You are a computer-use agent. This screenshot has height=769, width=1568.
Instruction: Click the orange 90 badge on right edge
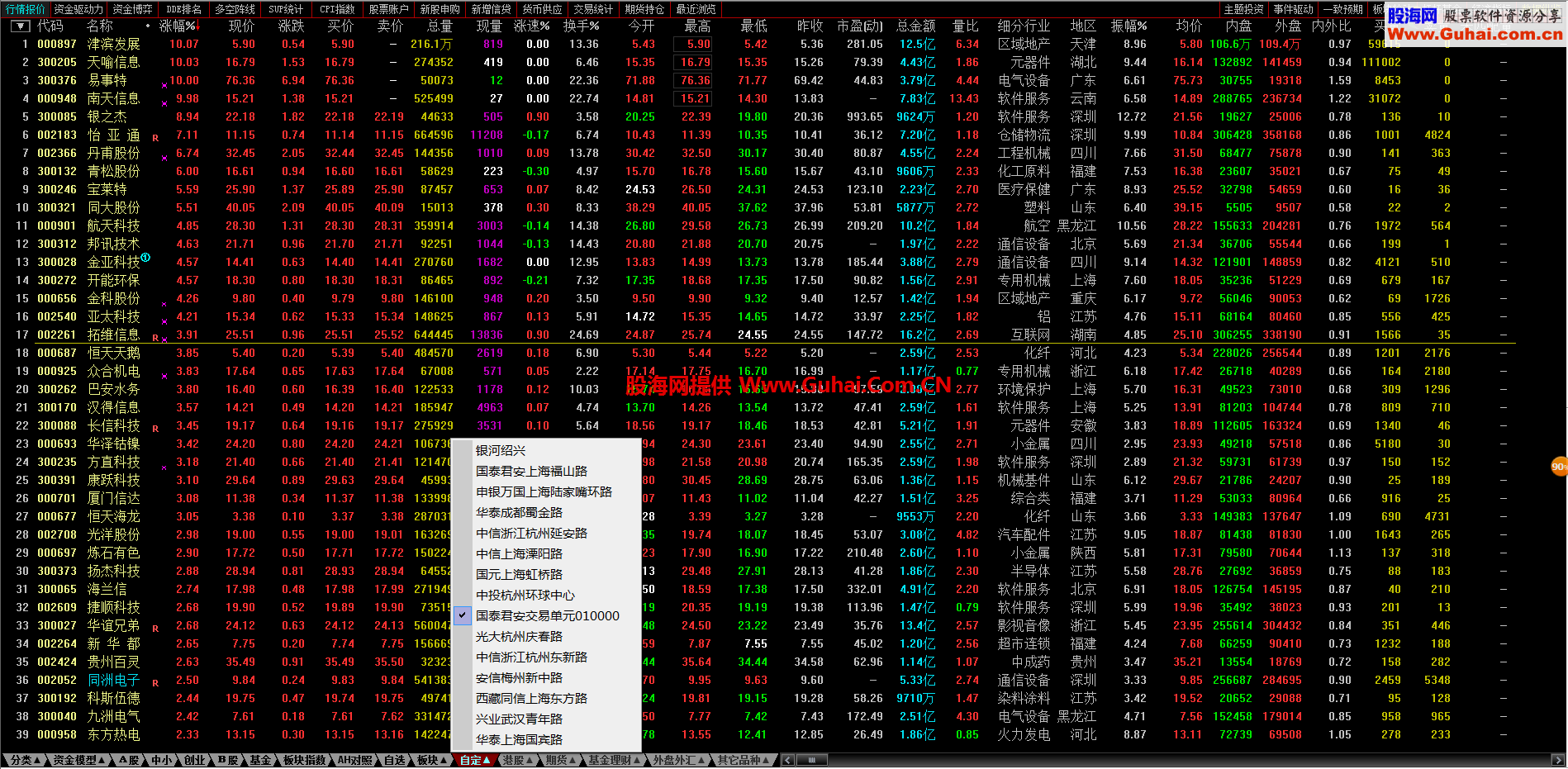coord(1559,467)
